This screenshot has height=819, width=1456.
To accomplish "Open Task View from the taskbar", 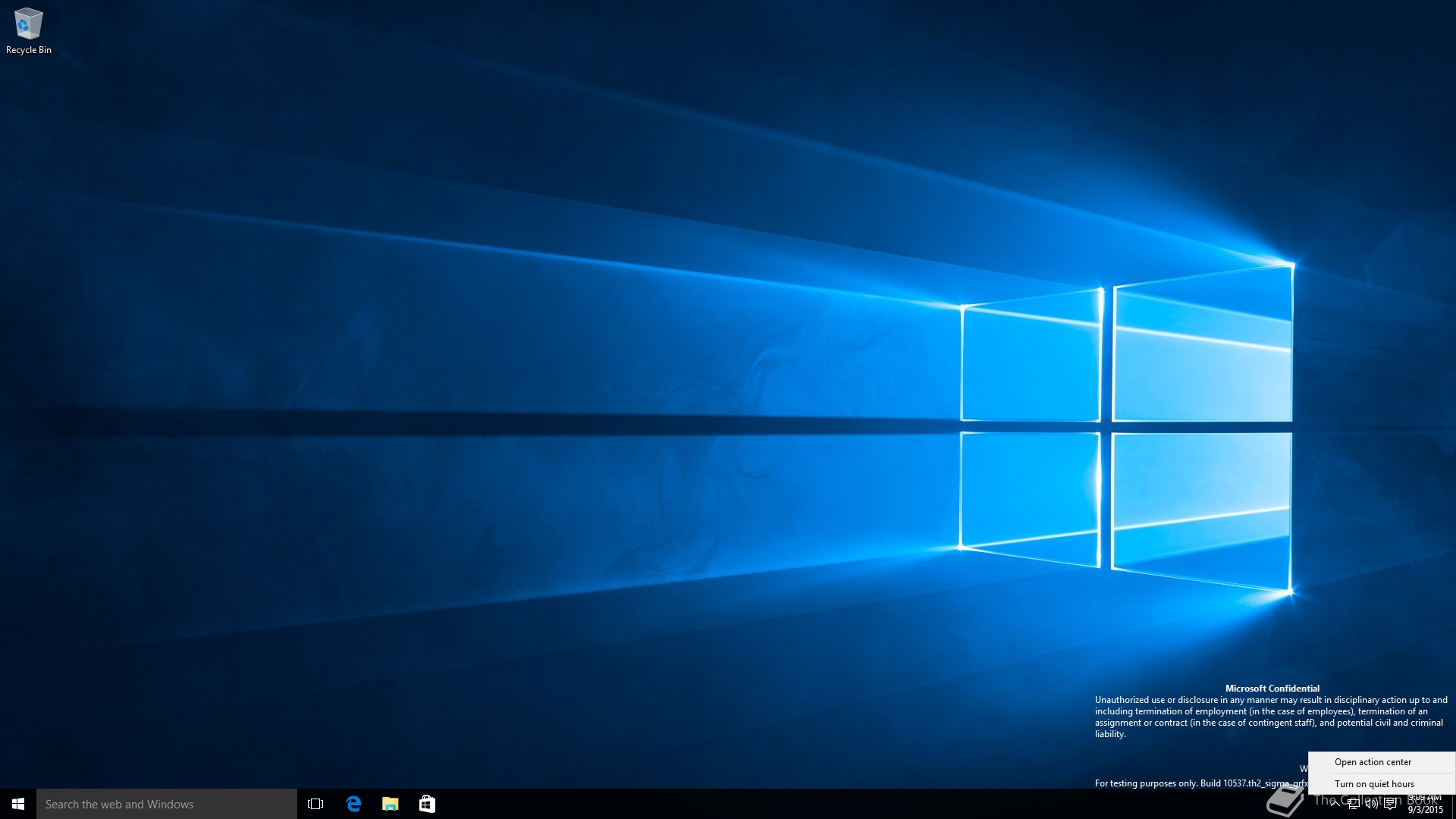I will [x=315, y=804].
